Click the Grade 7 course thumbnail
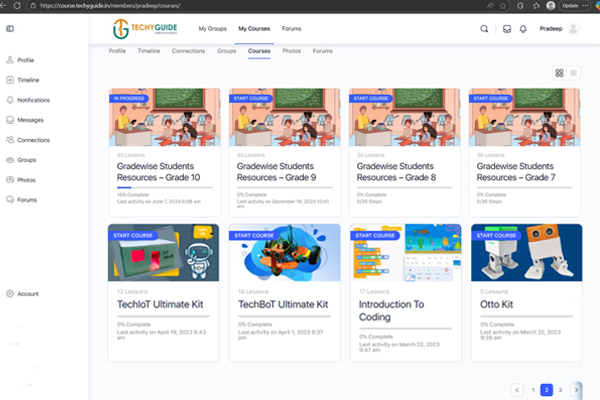Image resolution: width=600 pixels, height=400 pixels. pos(524,117)
